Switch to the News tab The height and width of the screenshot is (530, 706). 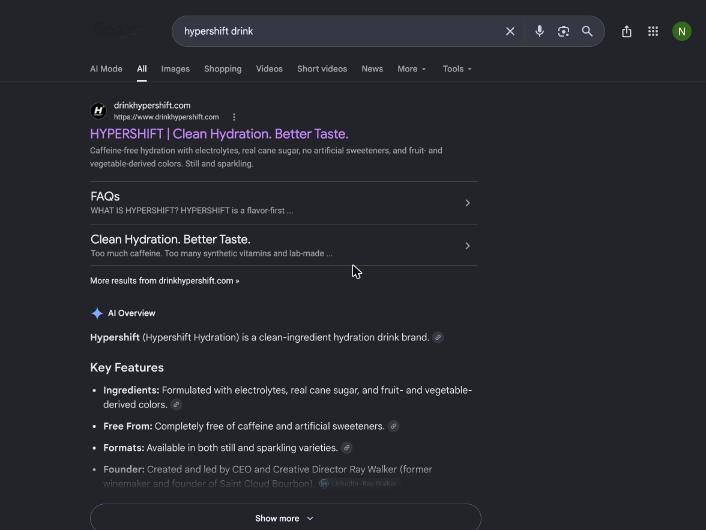pos(372,69)
